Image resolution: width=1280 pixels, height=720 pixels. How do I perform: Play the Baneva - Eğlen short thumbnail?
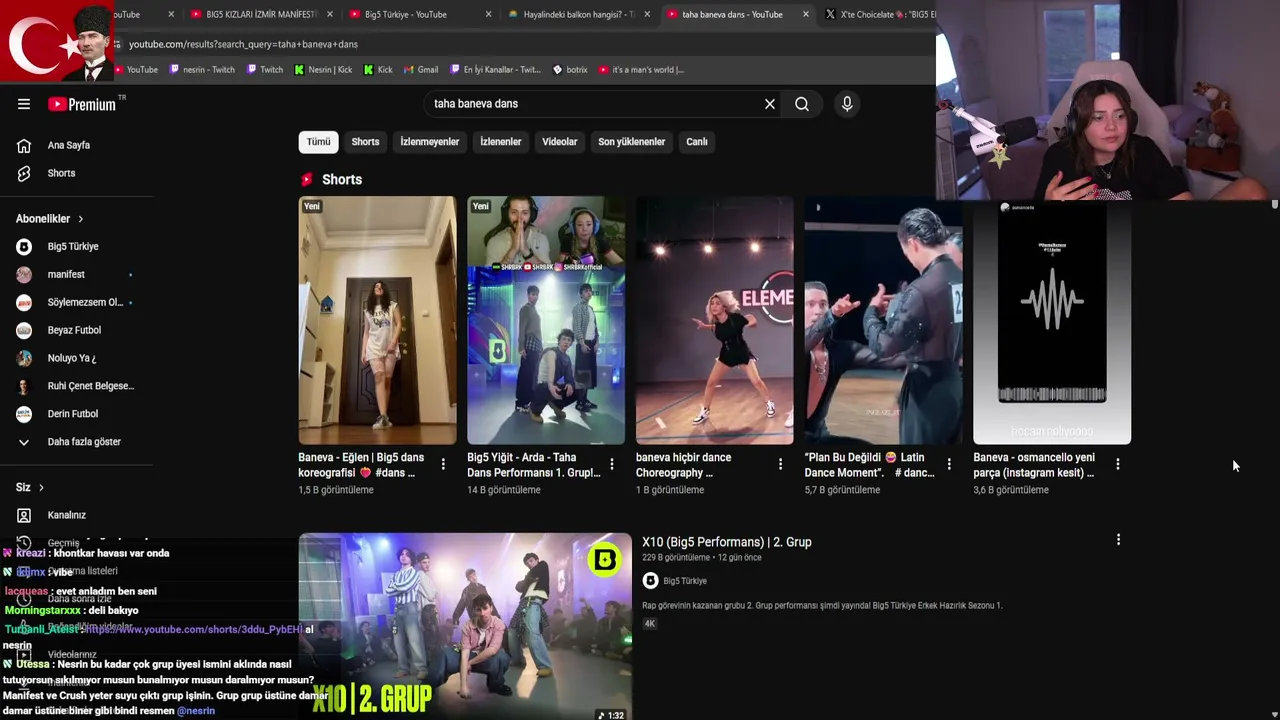click(377, 320)
